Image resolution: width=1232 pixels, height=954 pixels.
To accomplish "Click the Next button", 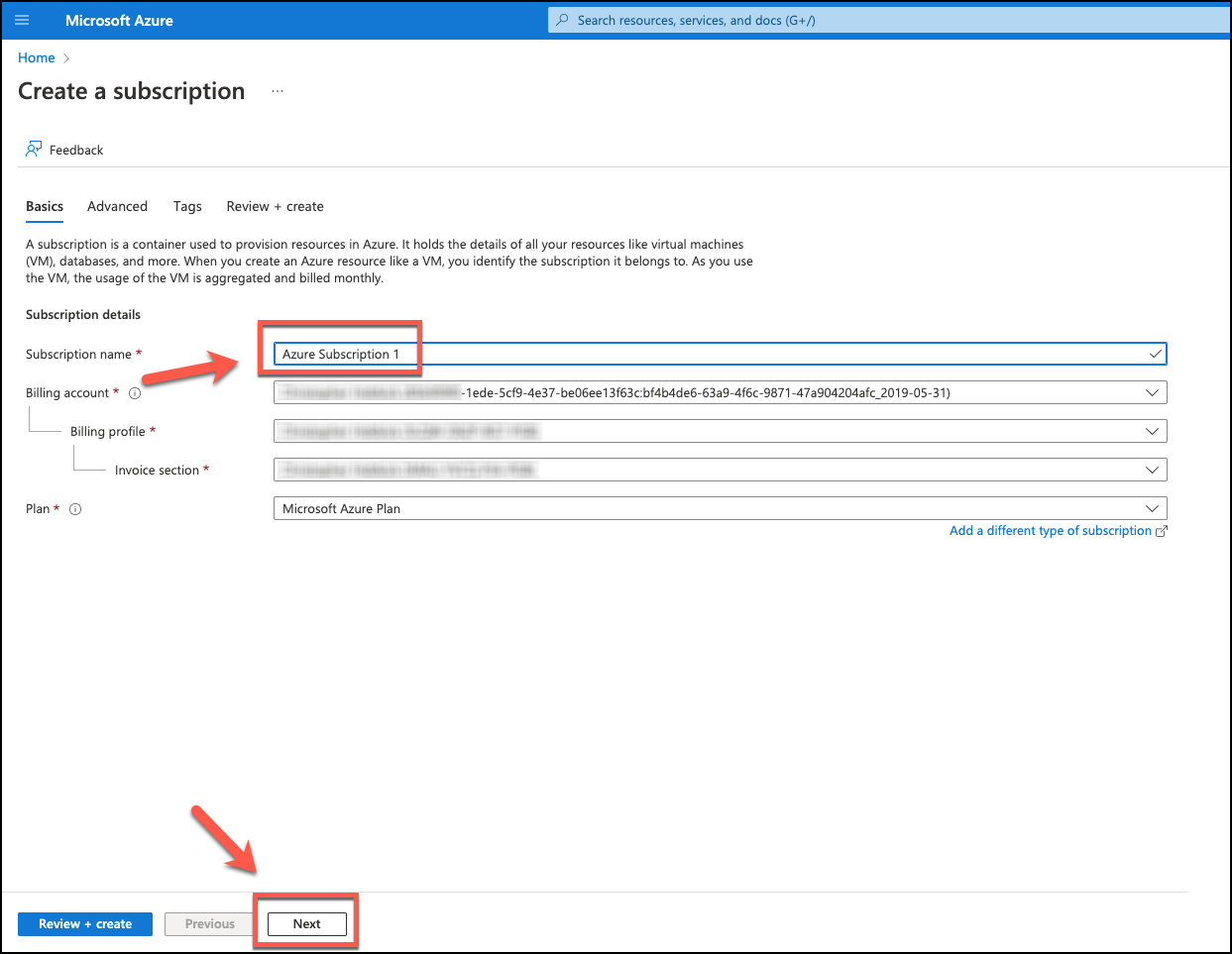I will tap(307, 924).
